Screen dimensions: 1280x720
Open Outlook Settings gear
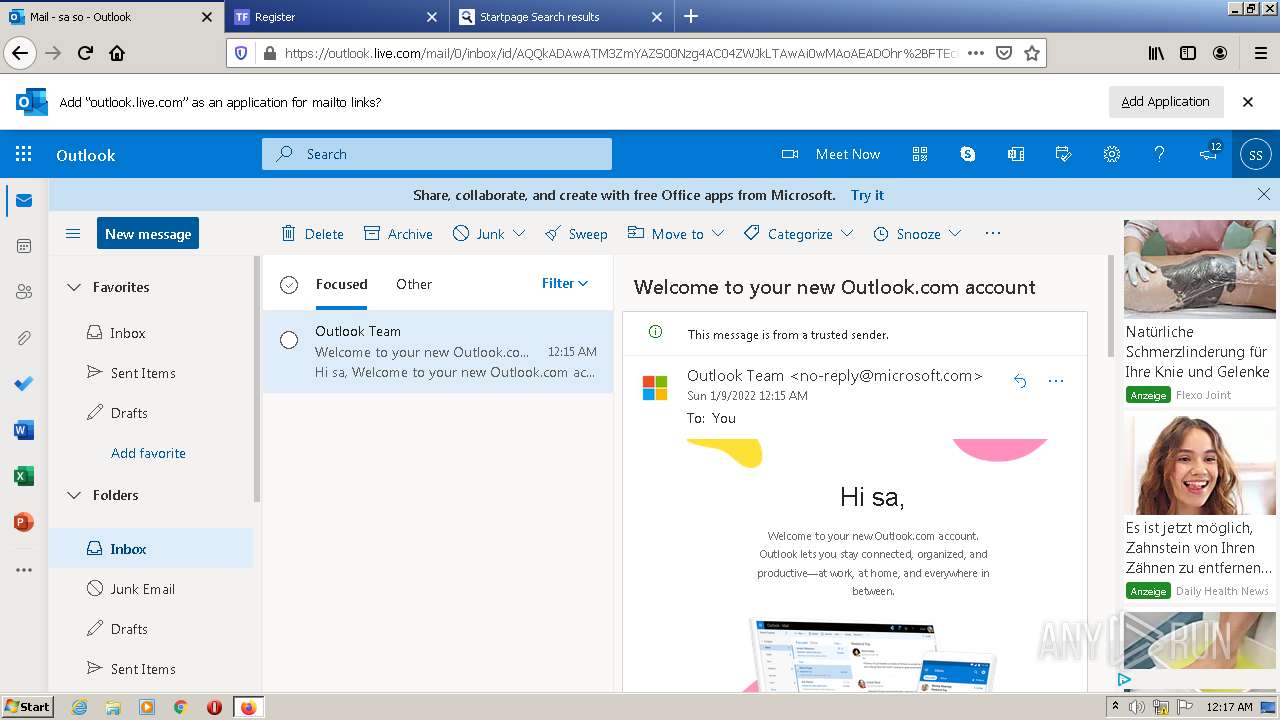1112,154
